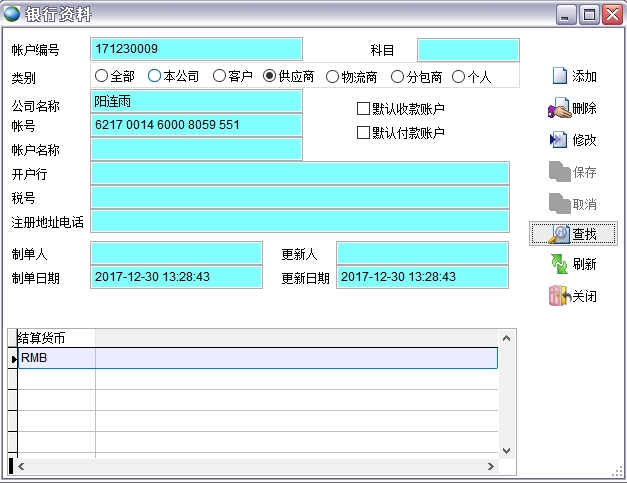Hit the 刷新 (Refresh) icon button
This screenshot has height=483, width=627.
coord(573,264)
